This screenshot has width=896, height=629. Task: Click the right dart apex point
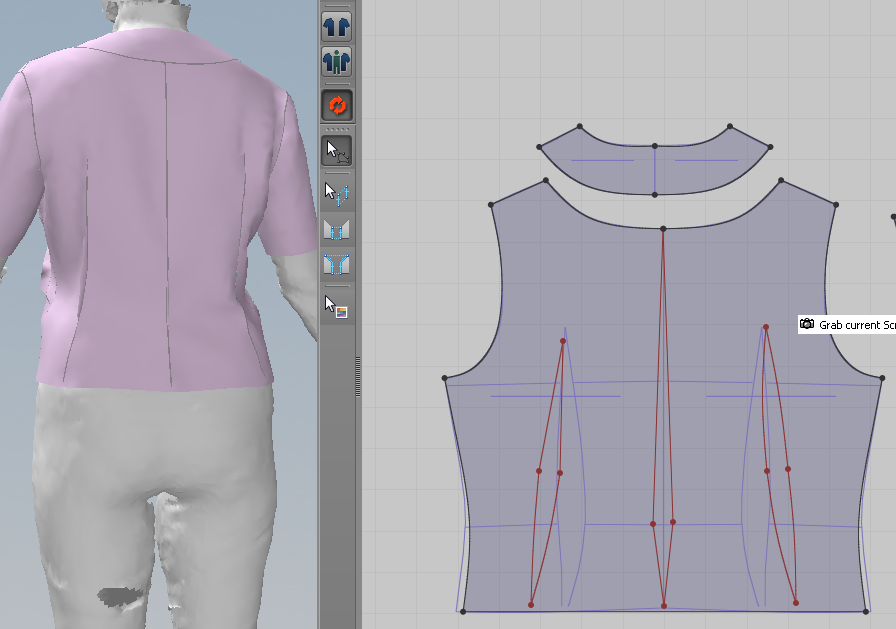click(x=766, y=327)
